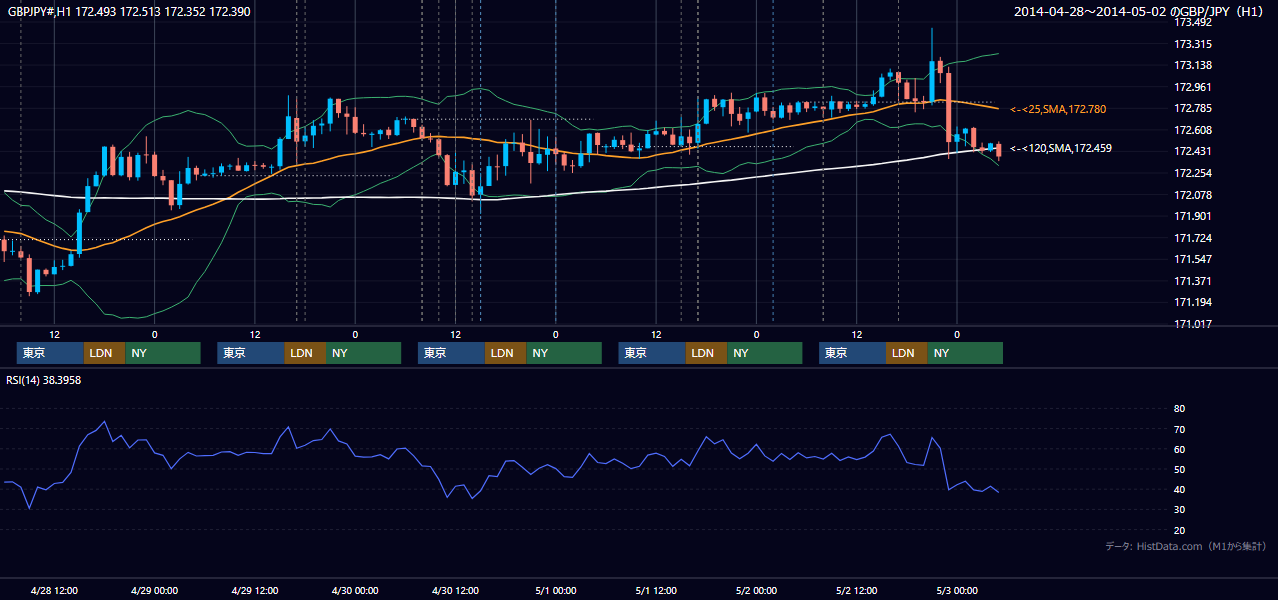Click the 5/2 12:00 time axis label
The image size is (1278, 600).
856,591
